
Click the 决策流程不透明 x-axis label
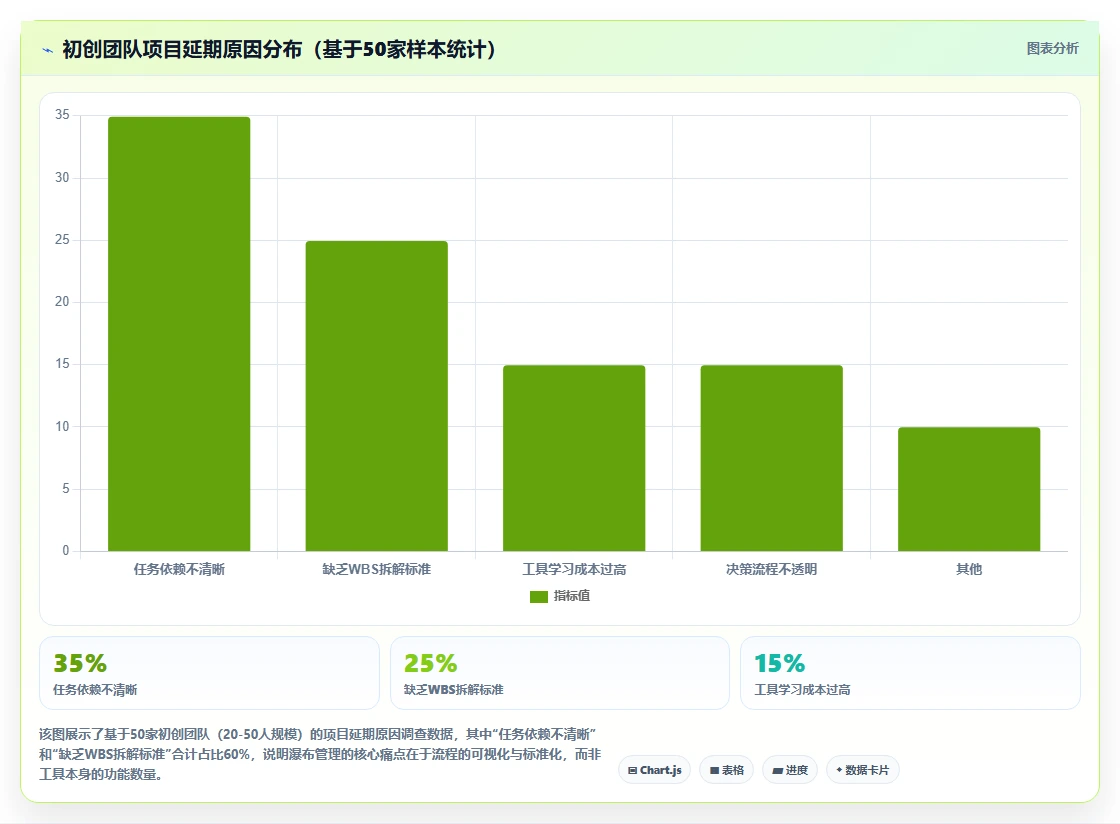tap(771, 569)
